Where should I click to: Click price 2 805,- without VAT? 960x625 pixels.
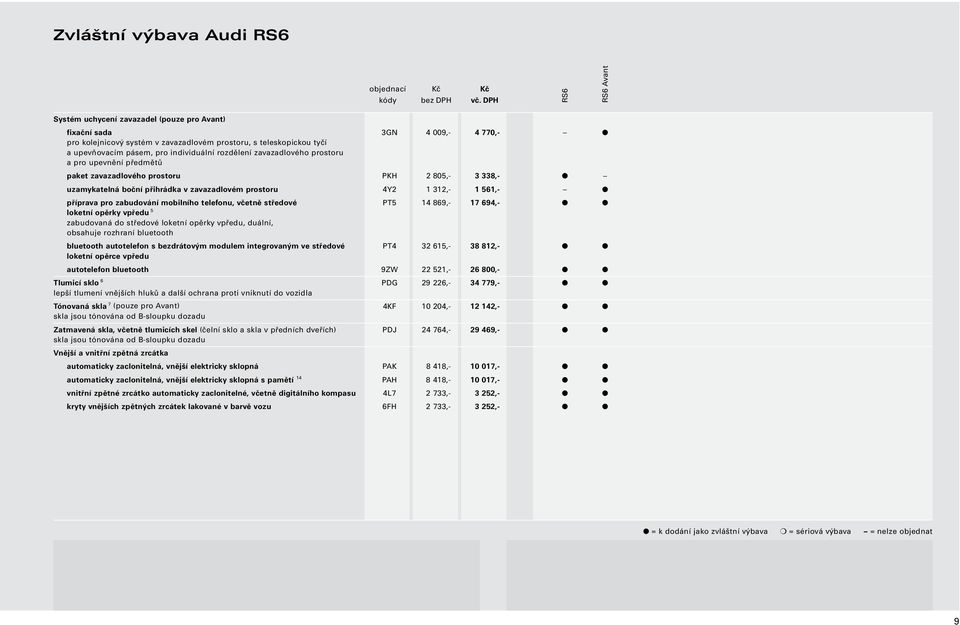[x=438, y=176]
